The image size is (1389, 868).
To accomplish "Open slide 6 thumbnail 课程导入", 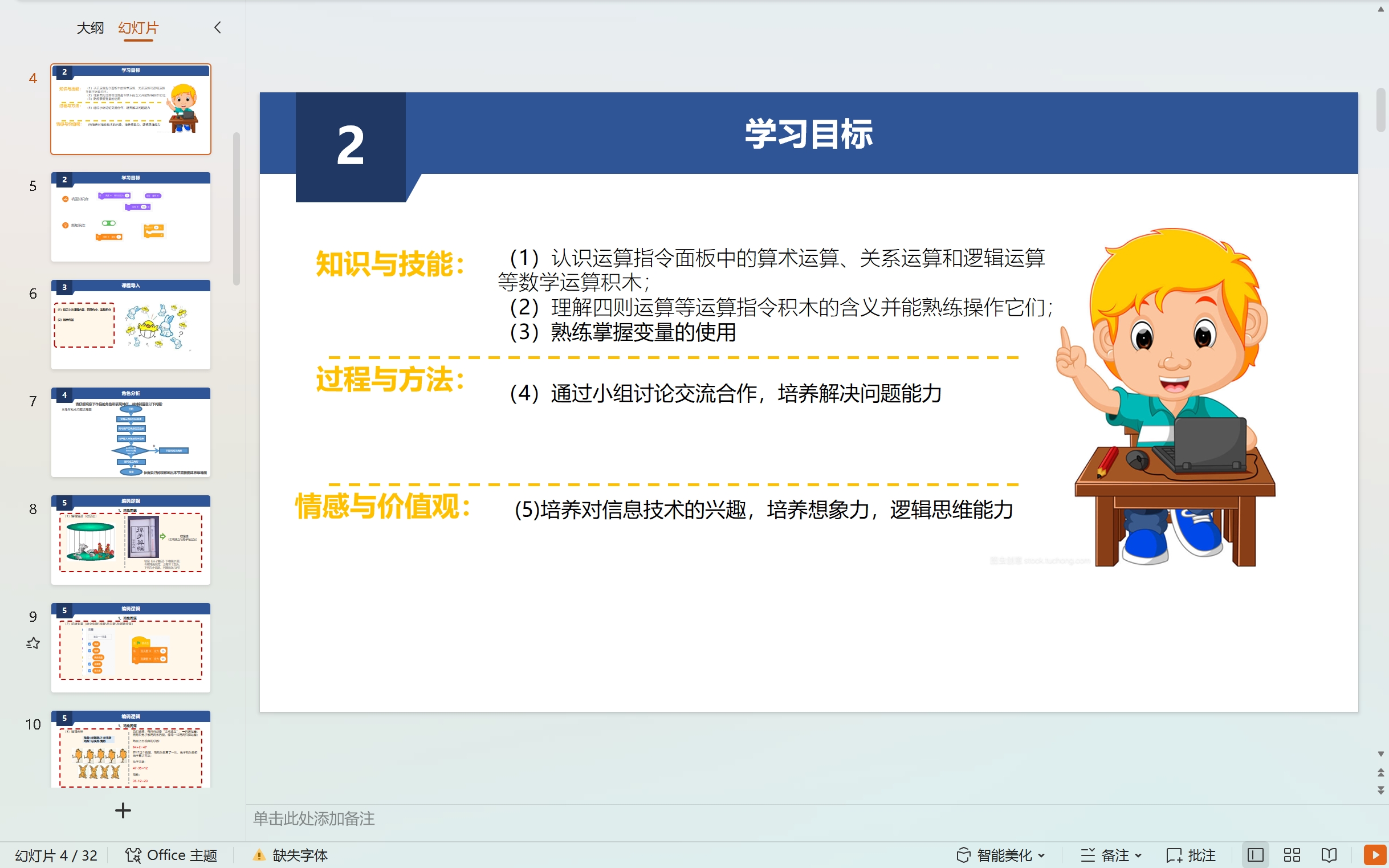I will 131,324.
